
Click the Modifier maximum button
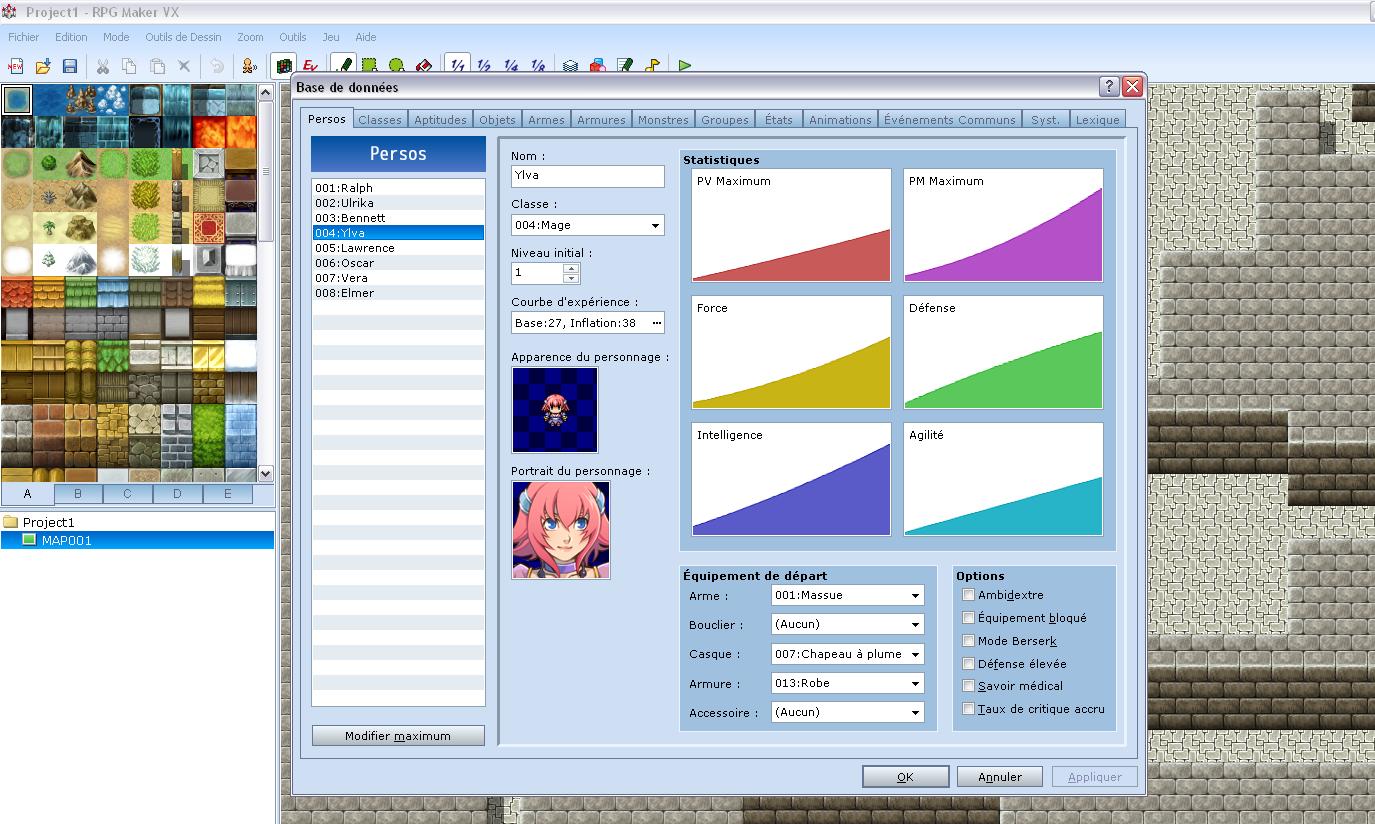pos(398,736)
